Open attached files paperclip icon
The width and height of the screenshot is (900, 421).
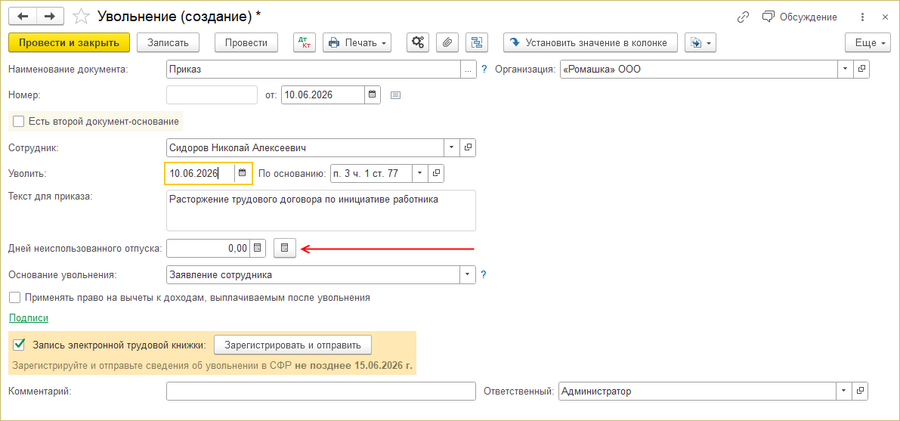447,43
